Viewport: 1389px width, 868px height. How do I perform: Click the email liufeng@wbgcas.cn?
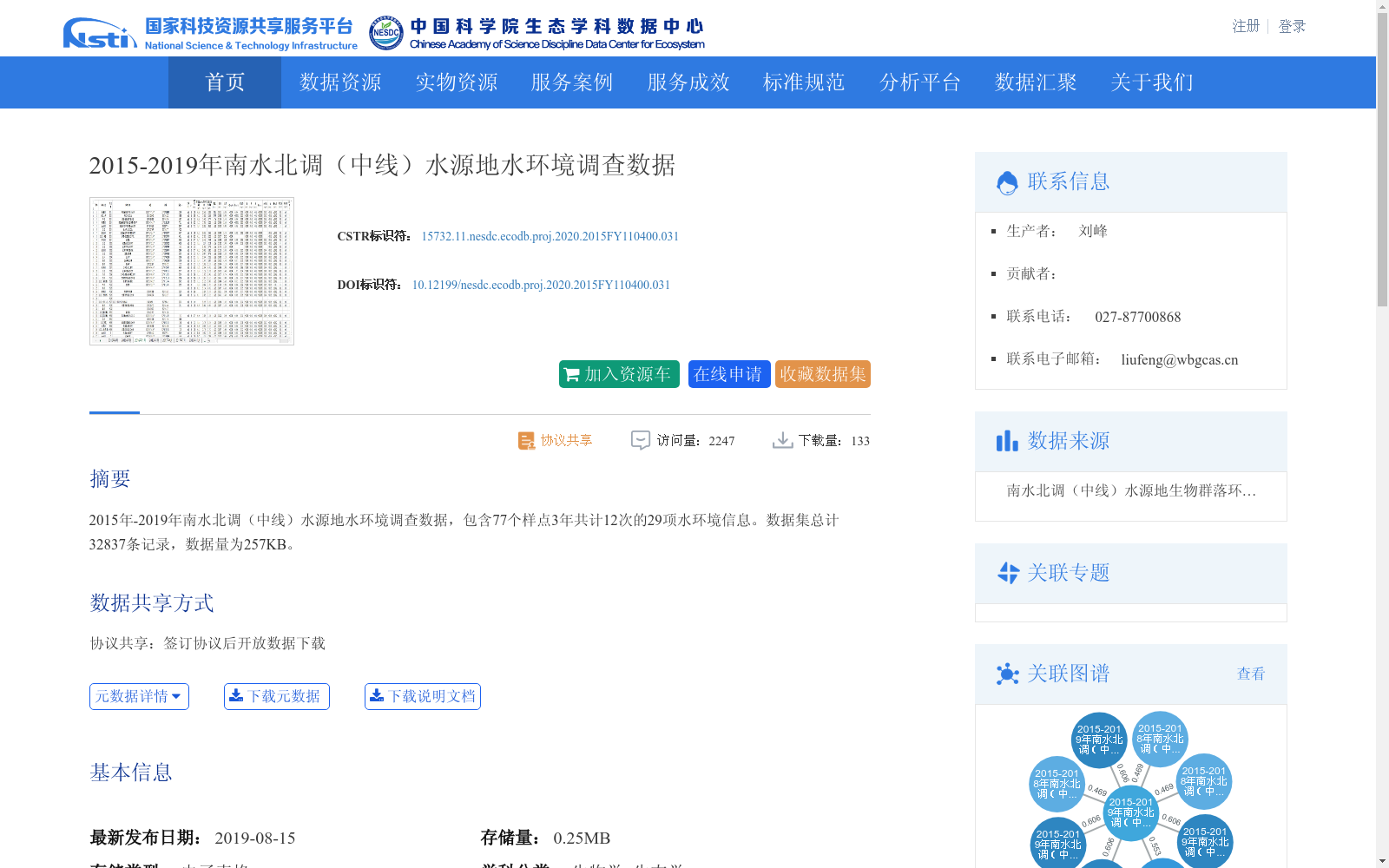pyautogui.click(x=1180, y=359)
